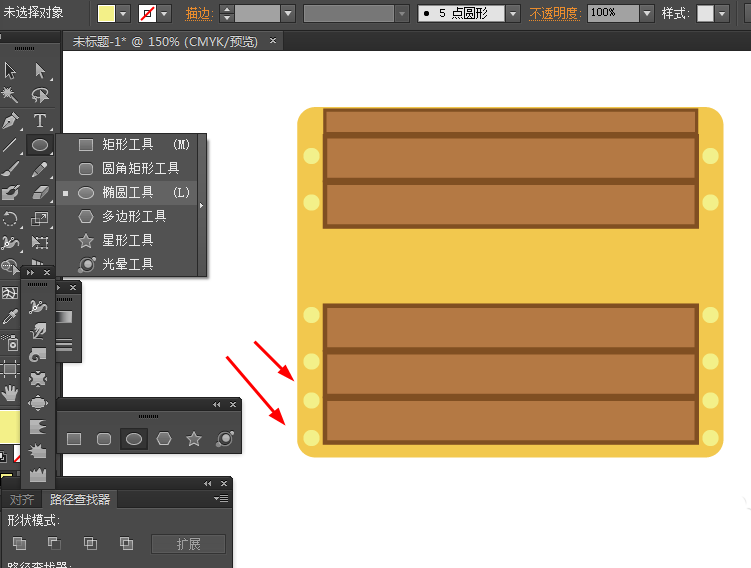Select the Blob Brush tool
Image resolution: width=751 pixels, height=568 pixels.
10,193
